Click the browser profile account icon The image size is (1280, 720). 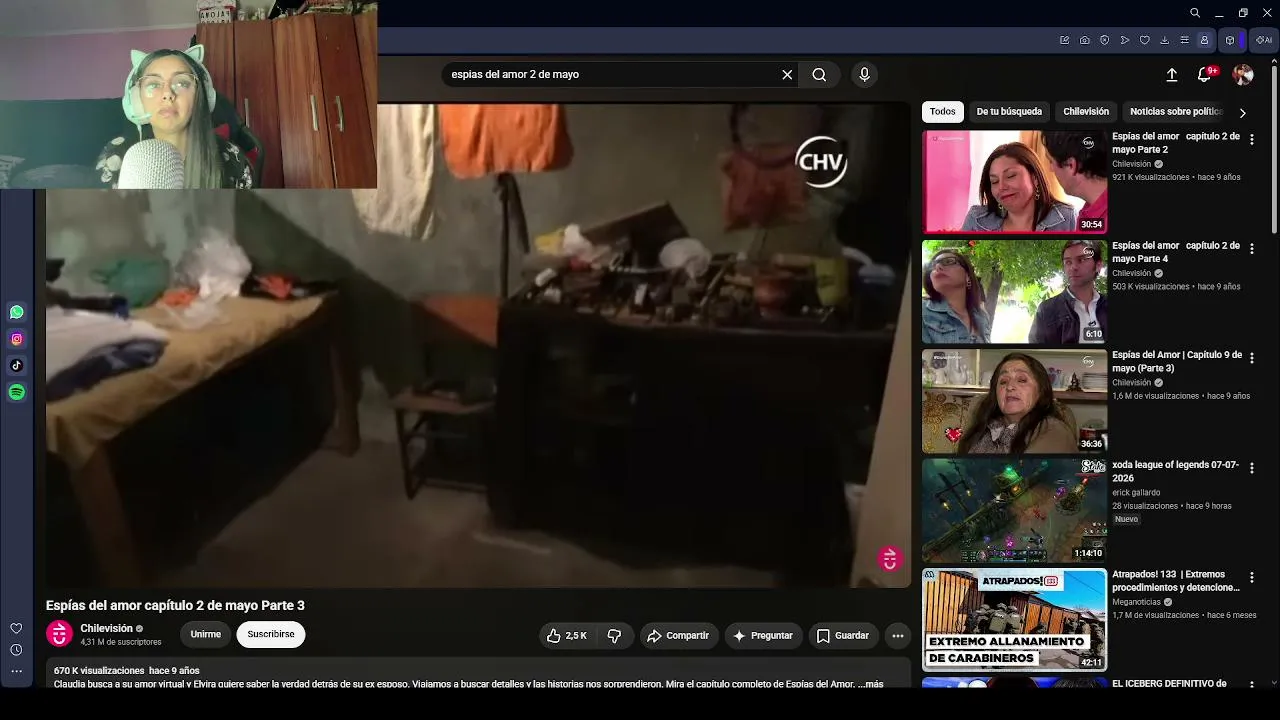point(1204,40)
